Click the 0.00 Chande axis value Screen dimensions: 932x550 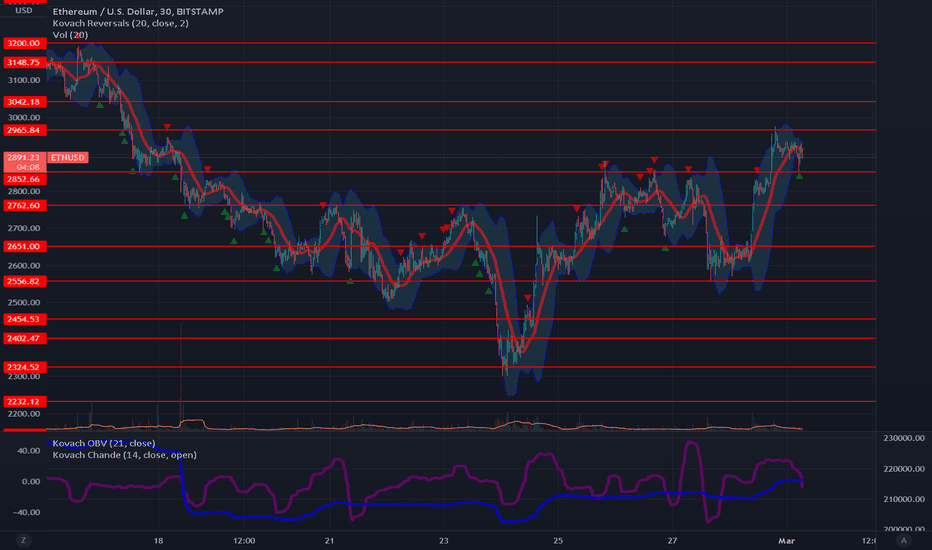pos(31,481)
